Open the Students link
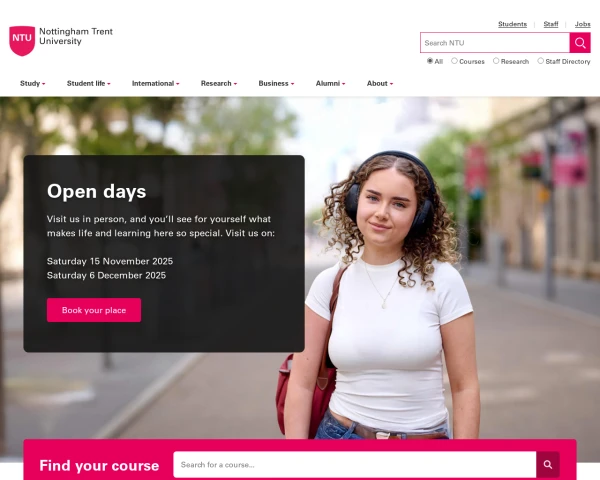 (512, 24)
